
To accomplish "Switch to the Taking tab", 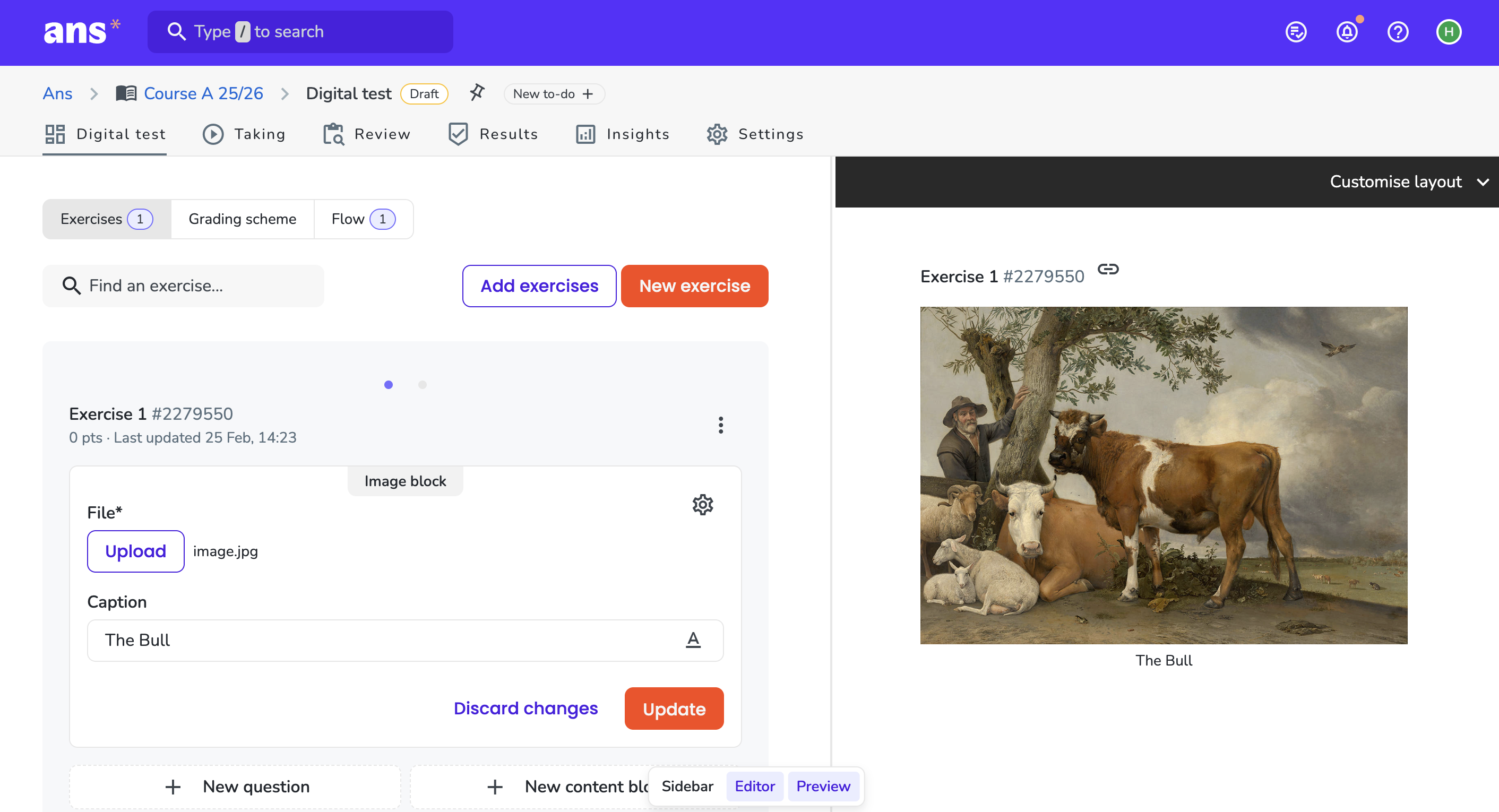I will pyautogui.click(x=244, y=134).
